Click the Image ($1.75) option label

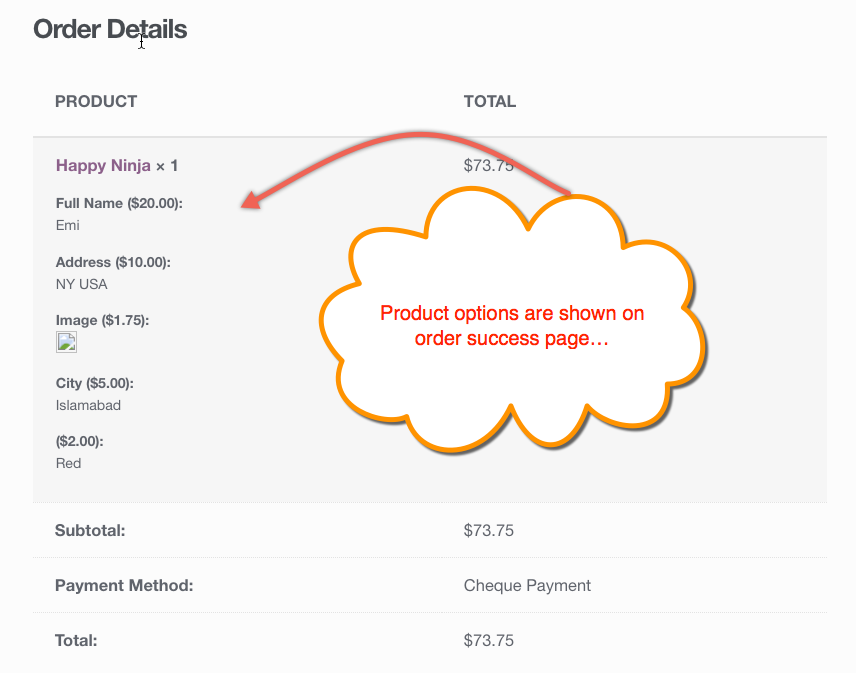tap(102, 320)
